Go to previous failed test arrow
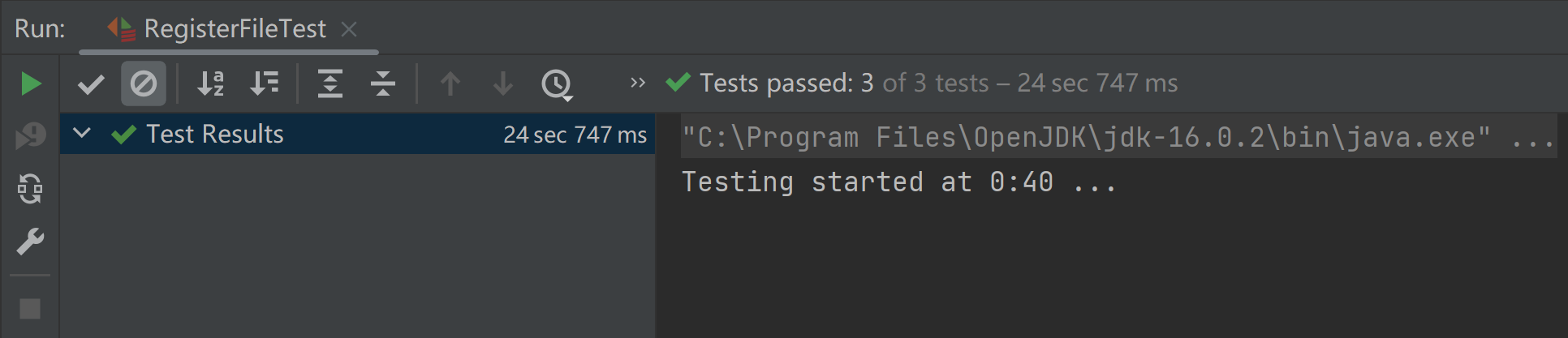 [x=450, y=83]
